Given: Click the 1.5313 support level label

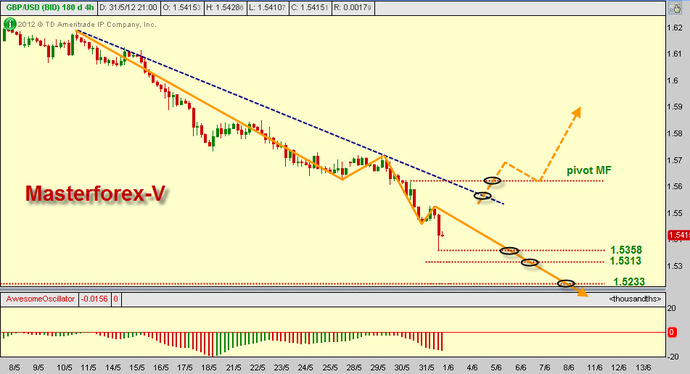Looking at the screenshot, I should coord(625,261).
